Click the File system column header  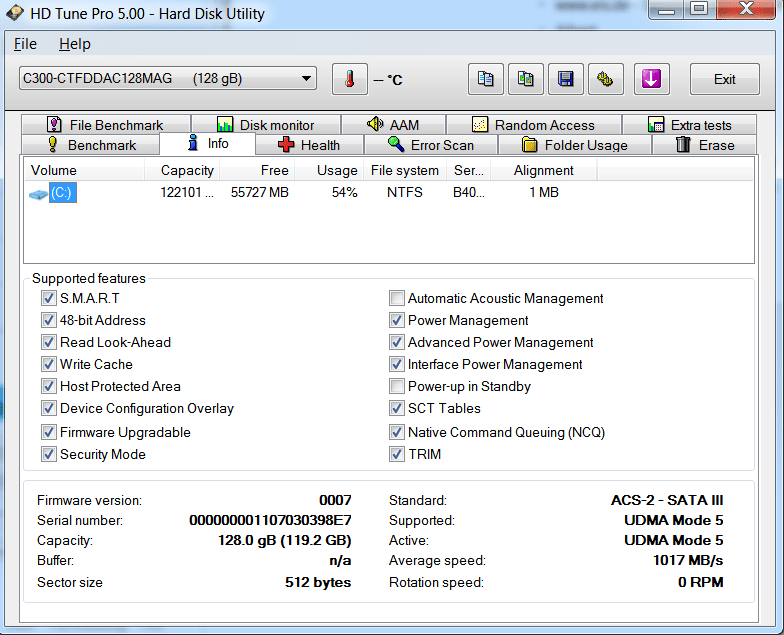click(405, 170)
